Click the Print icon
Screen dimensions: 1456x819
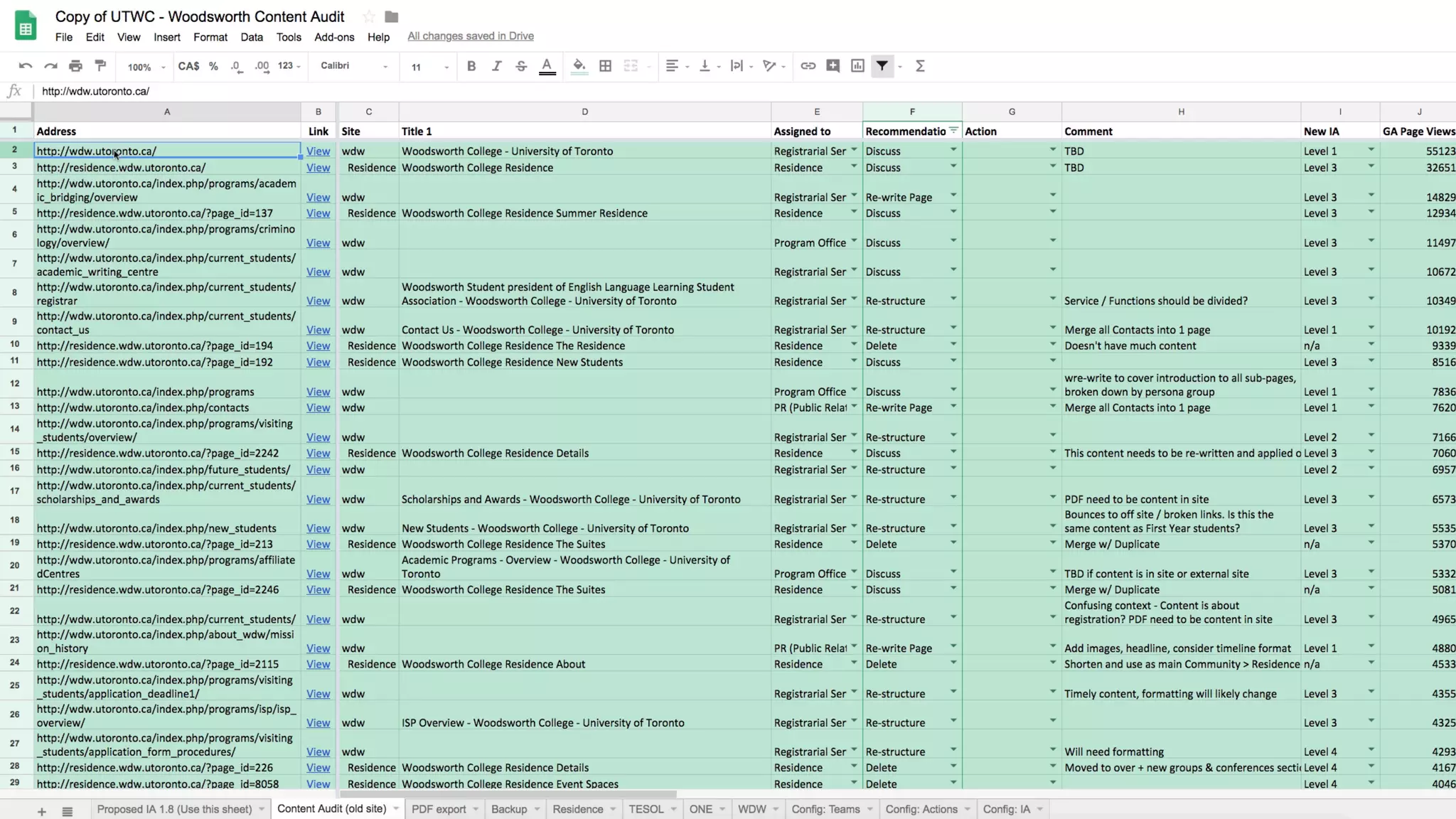(75, 66)
